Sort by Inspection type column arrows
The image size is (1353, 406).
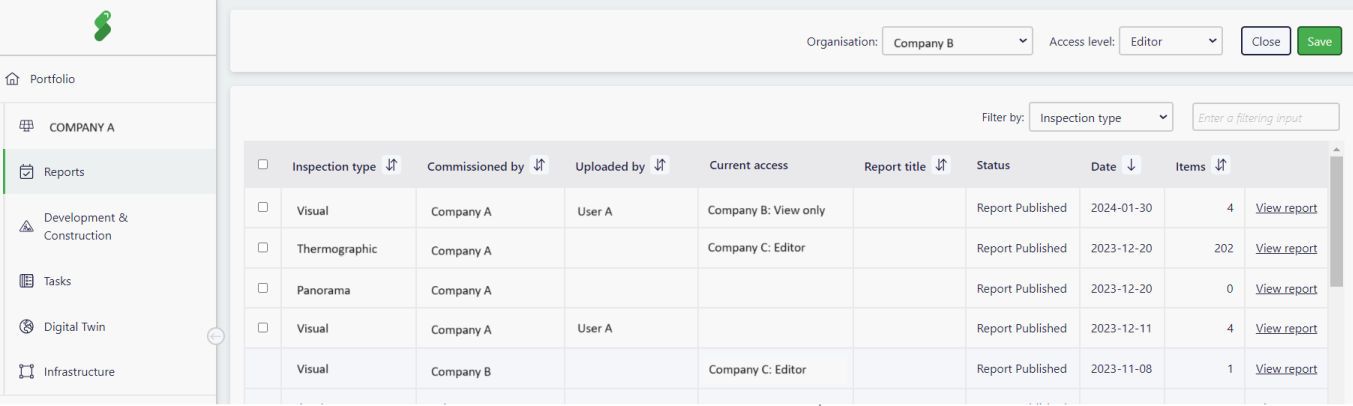click(392, 166)
